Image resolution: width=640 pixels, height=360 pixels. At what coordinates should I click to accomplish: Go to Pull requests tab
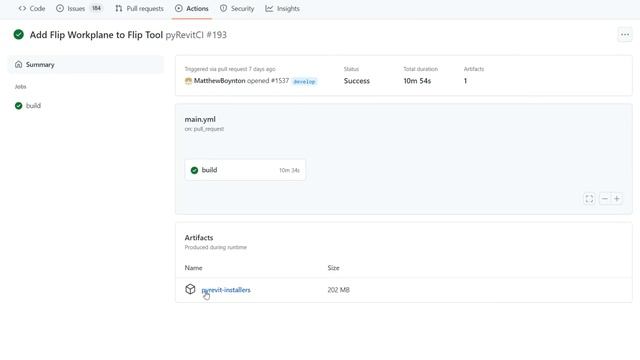[139, 8]
